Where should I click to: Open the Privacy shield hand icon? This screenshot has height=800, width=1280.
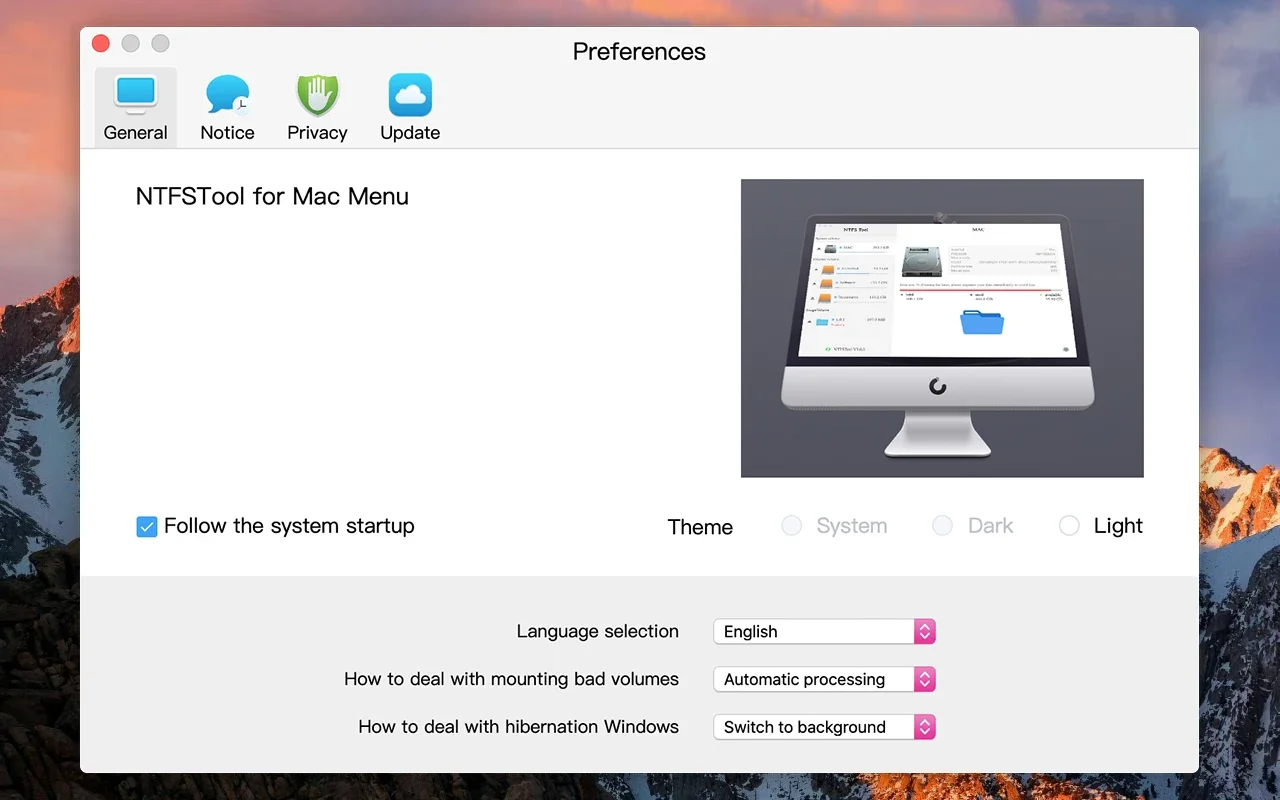pos(318,94)
